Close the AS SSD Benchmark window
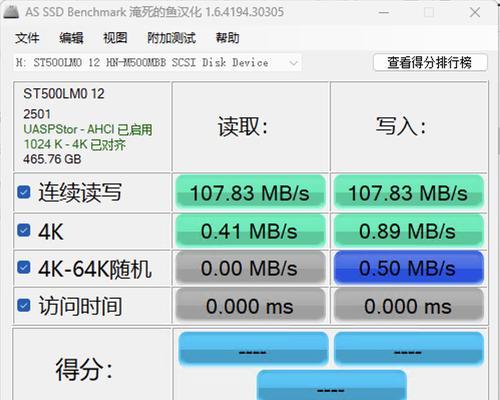This screenshot has width=500, height=400. [475, 13]
